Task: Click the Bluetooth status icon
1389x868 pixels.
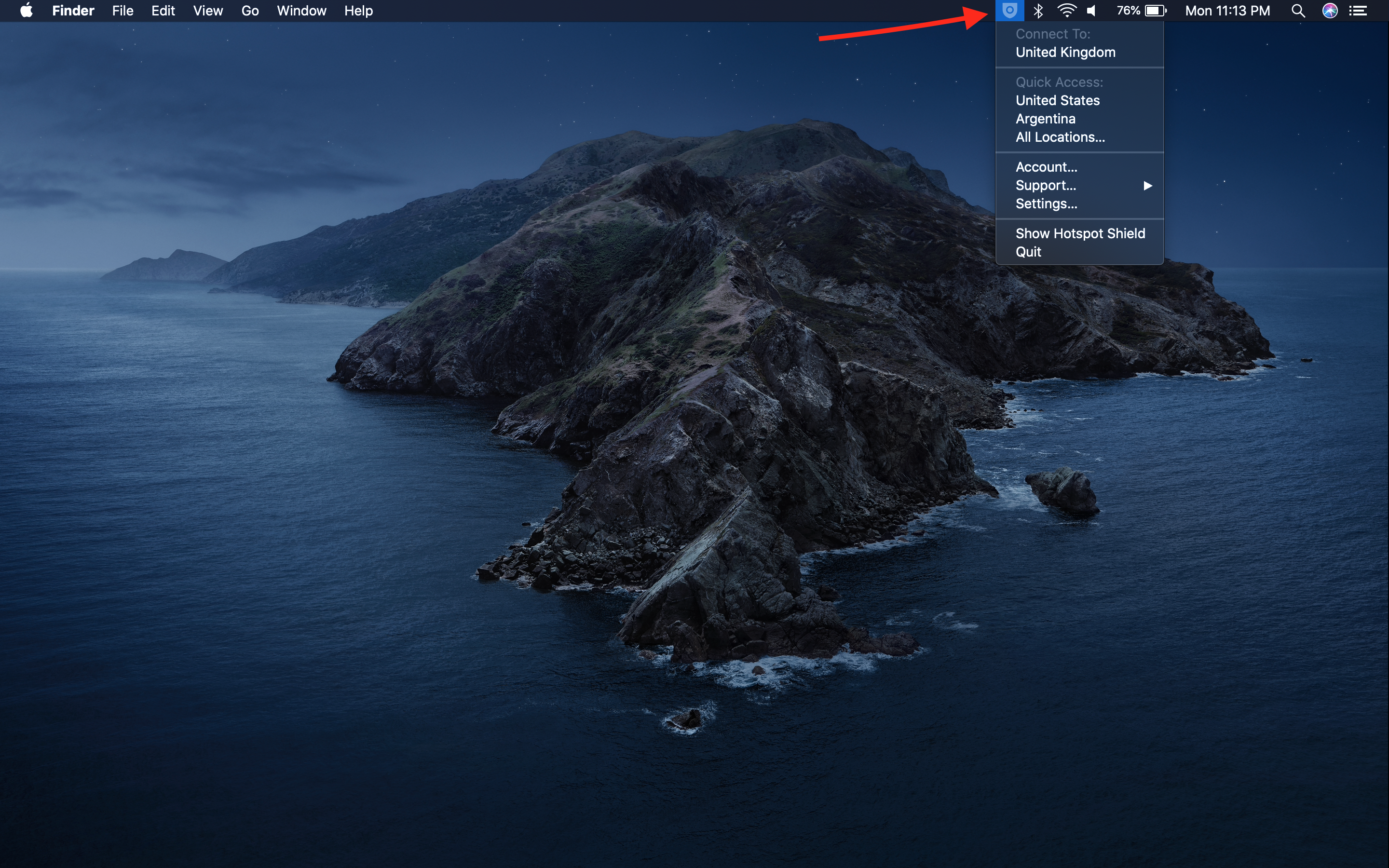Action: 1037,11
